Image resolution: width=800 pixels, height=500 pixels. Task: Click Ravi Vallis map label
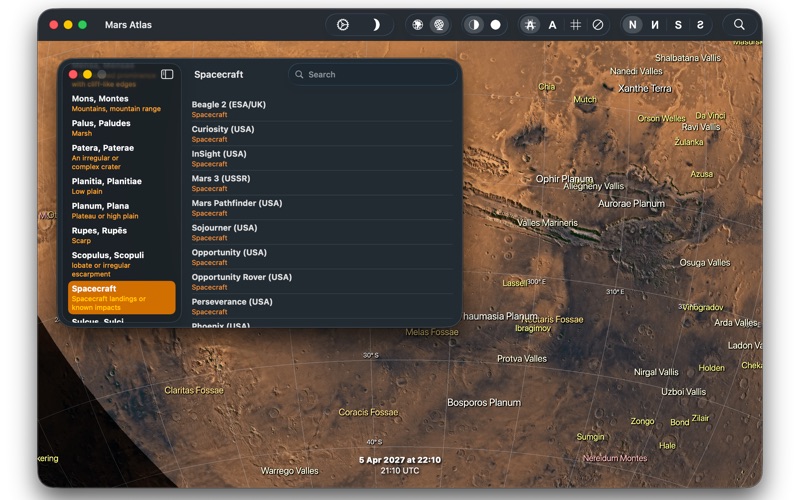point(701,127)
